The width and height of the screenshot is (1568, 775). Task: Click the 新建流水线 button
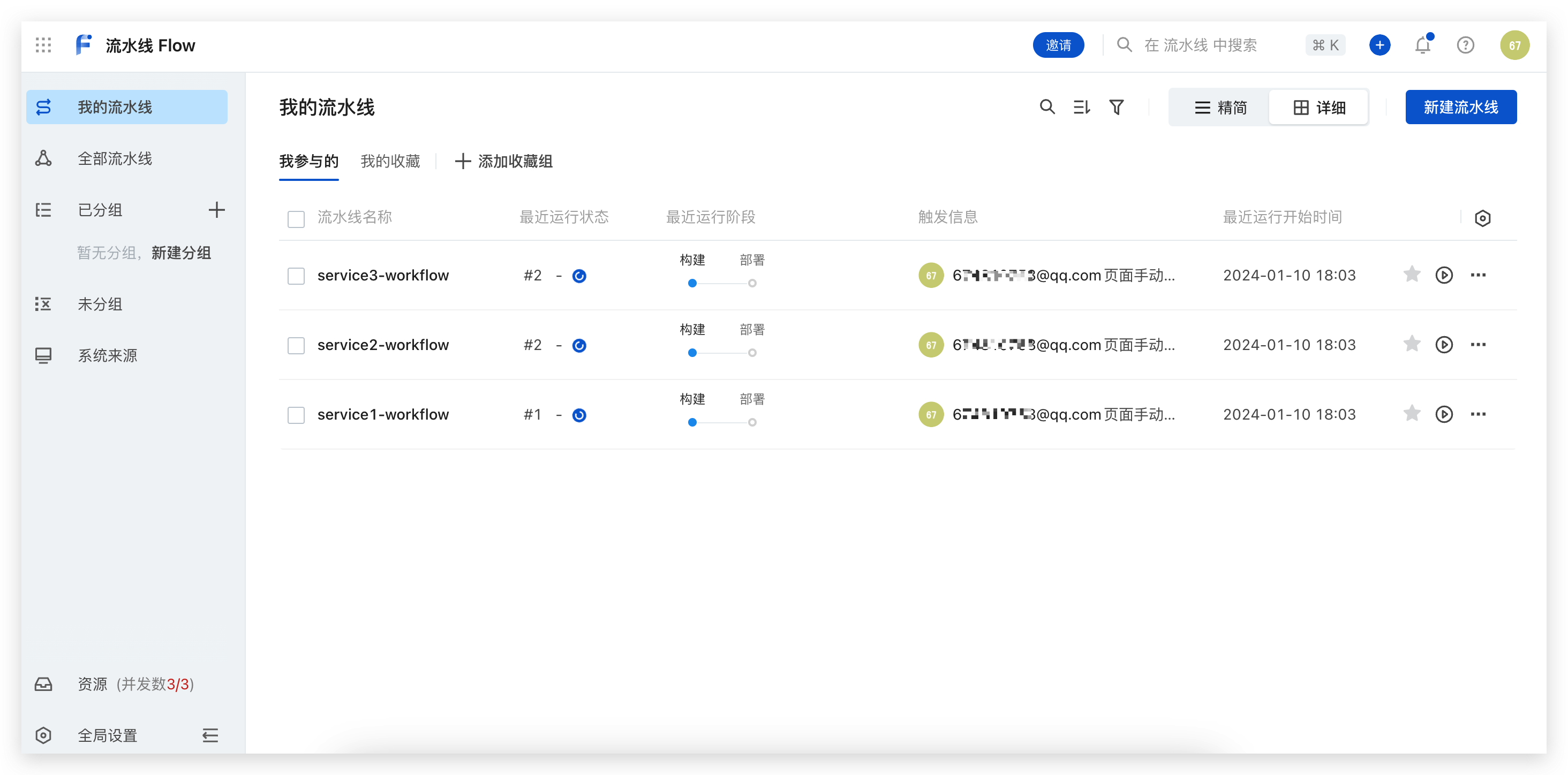(x=1460, y=107)
